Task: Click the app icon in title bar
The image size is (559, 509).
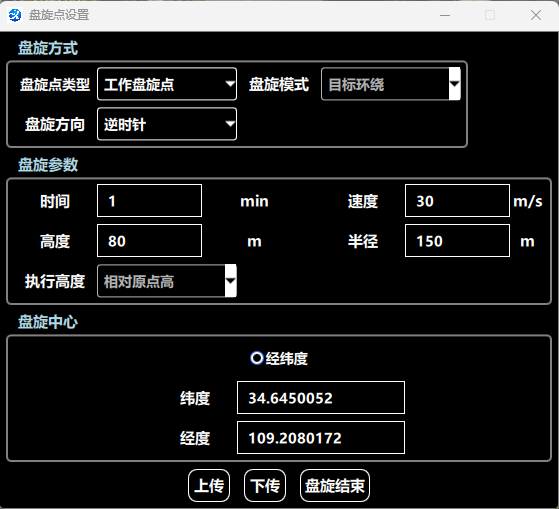Action: (15, 15)
